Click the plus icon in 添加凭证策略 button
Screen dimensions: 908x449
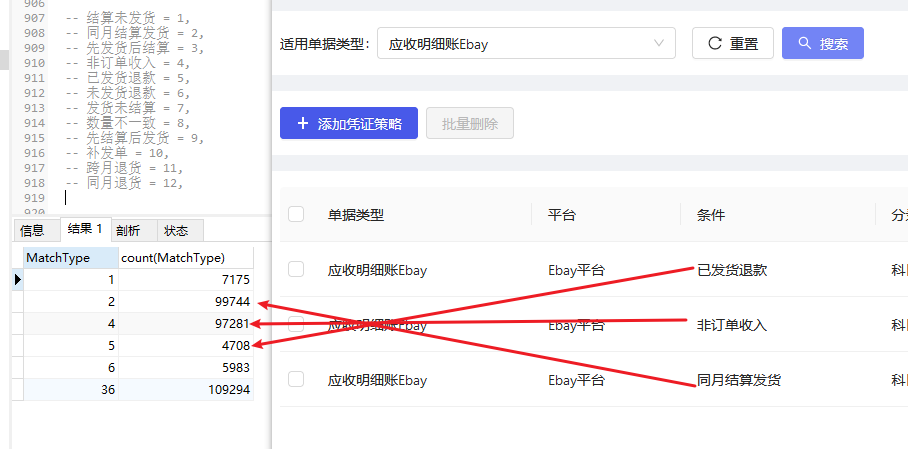pos(303,123)
